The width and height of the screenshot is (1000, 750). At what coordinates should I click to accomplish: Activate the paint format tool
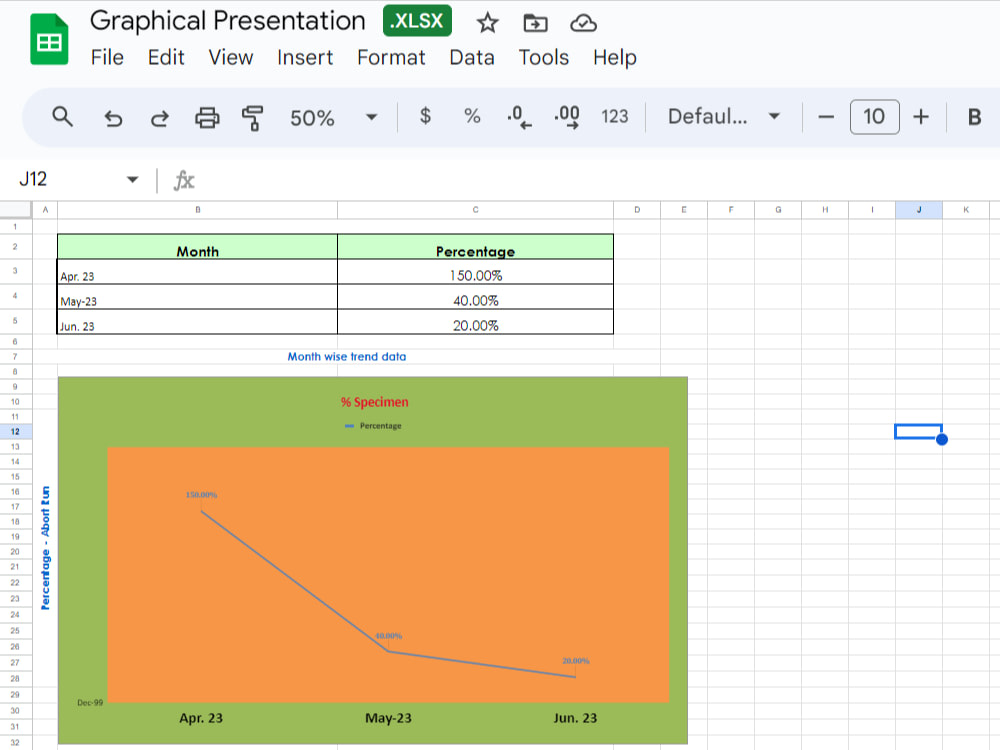point(253,117)
